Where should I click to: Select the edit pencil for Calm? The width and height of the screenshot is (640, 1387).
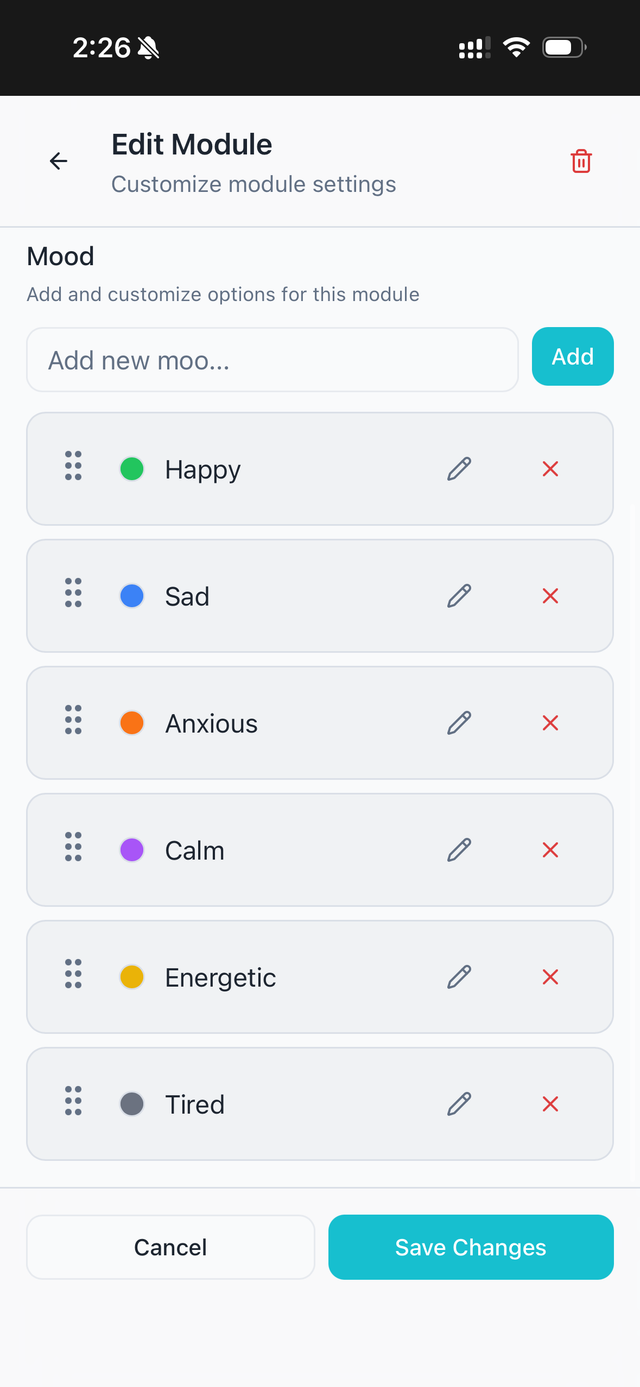click(459, 849)
